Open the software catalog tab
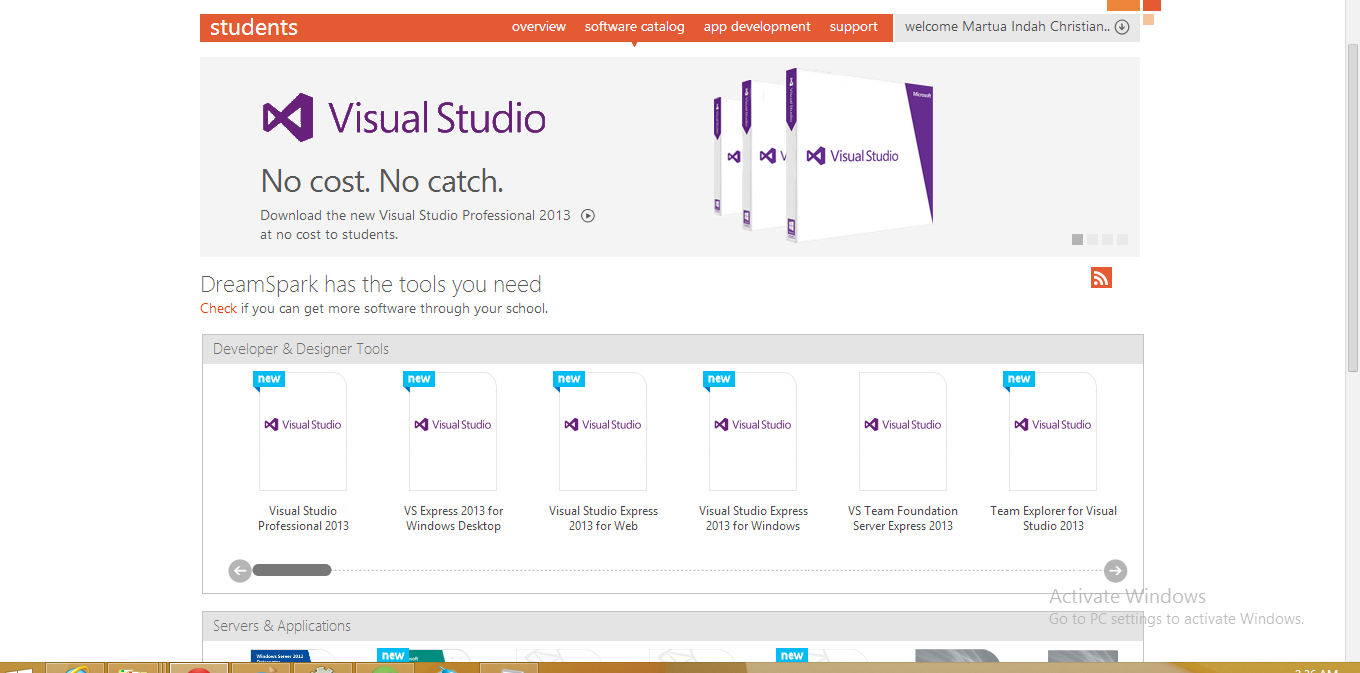 (x=635, y=27)
